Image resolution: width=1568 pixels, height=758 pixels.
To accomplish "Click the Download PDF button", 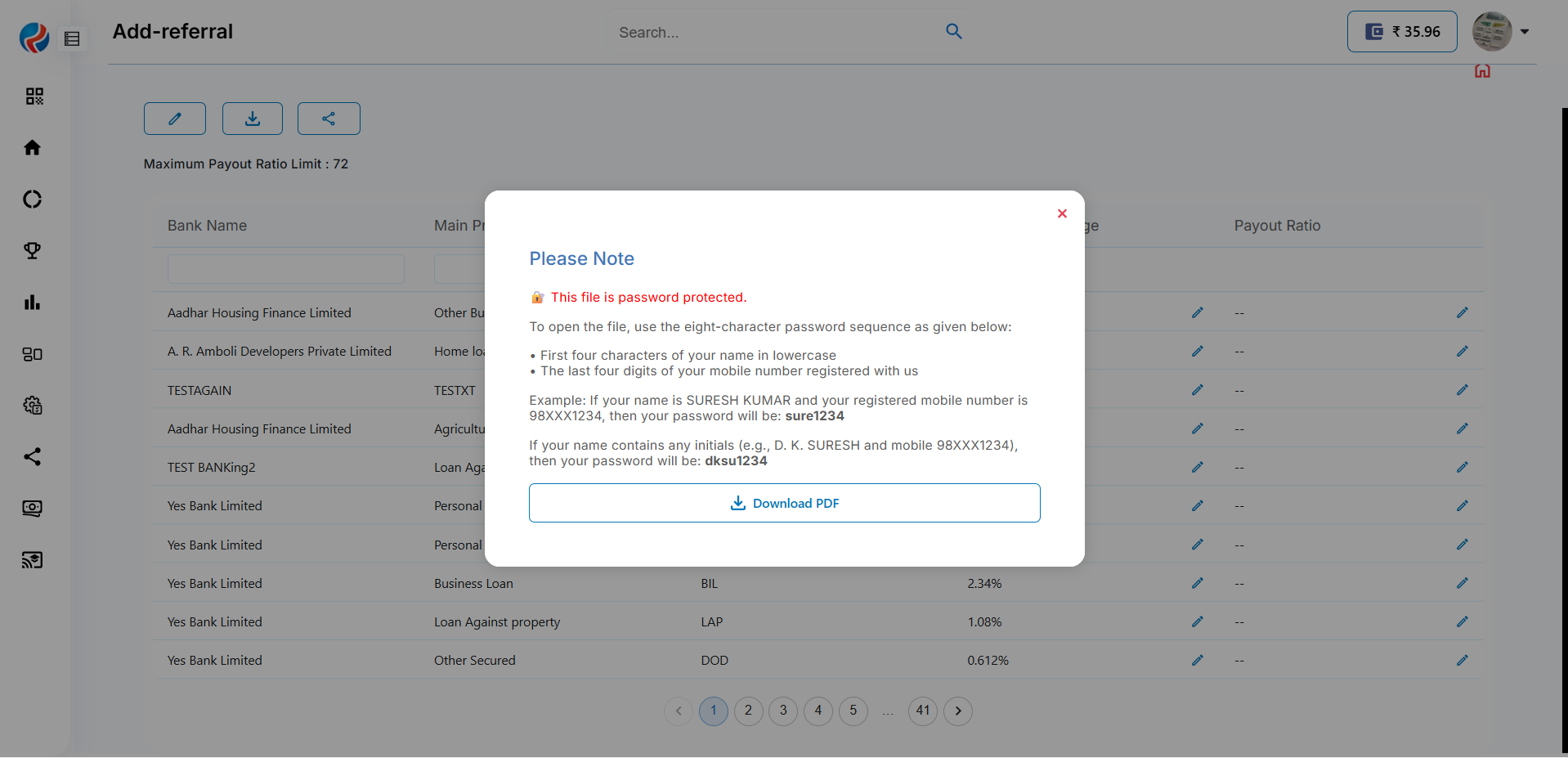I will pyautogui.click(x=784, y=503).
